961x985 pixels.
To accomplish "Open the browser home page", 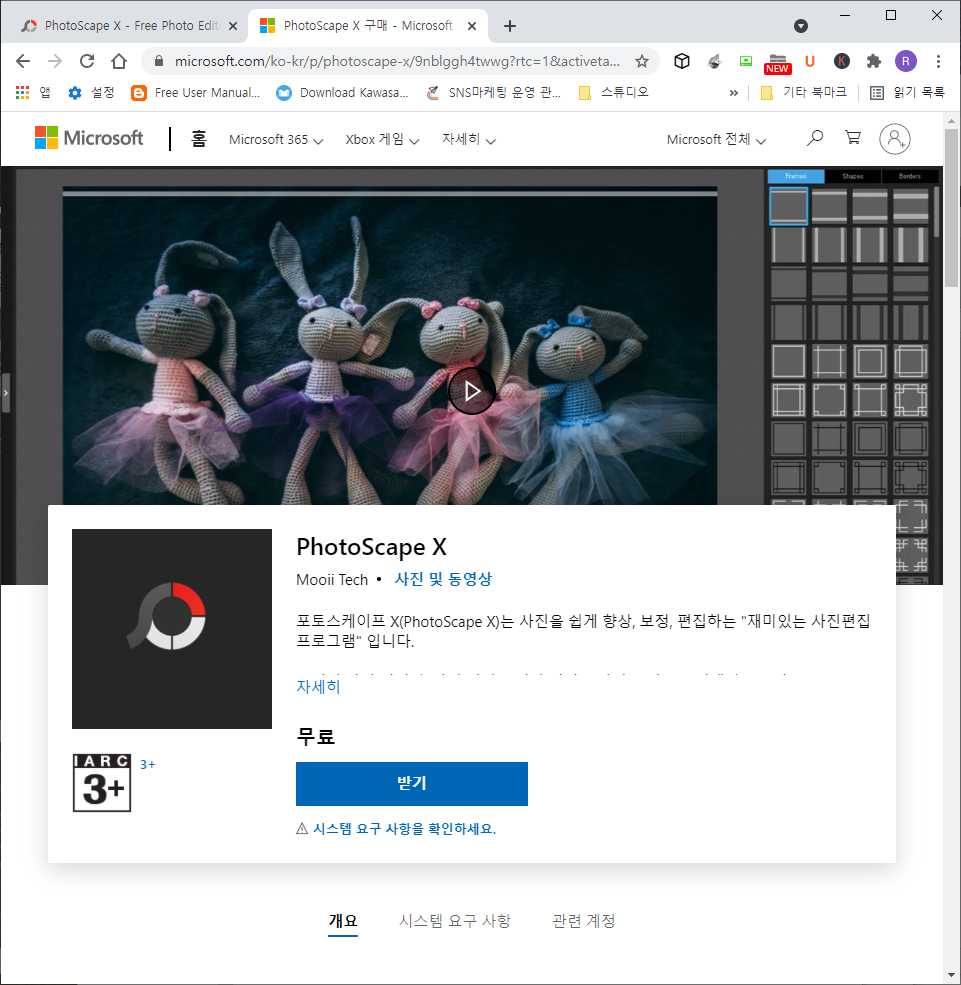I will pyautogui.click(x=119, y=61).
